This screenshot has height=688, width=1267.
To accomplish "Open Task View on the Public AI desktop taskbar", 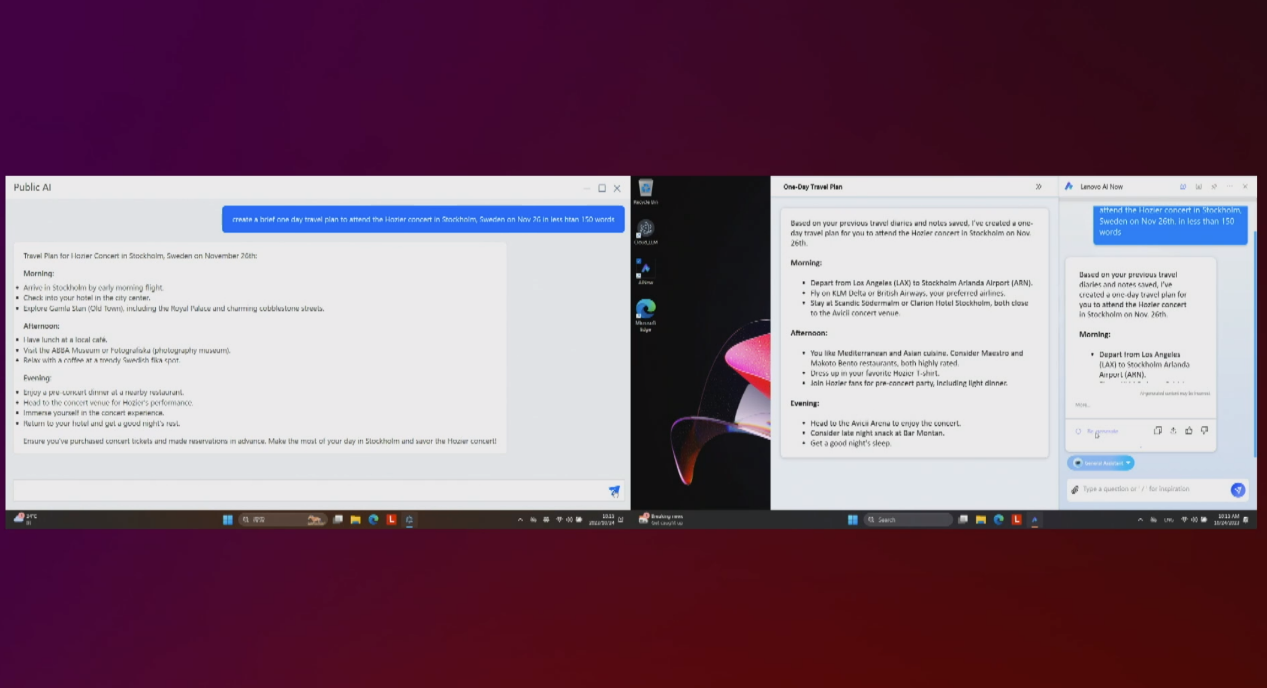I will (x=338, y=520).
